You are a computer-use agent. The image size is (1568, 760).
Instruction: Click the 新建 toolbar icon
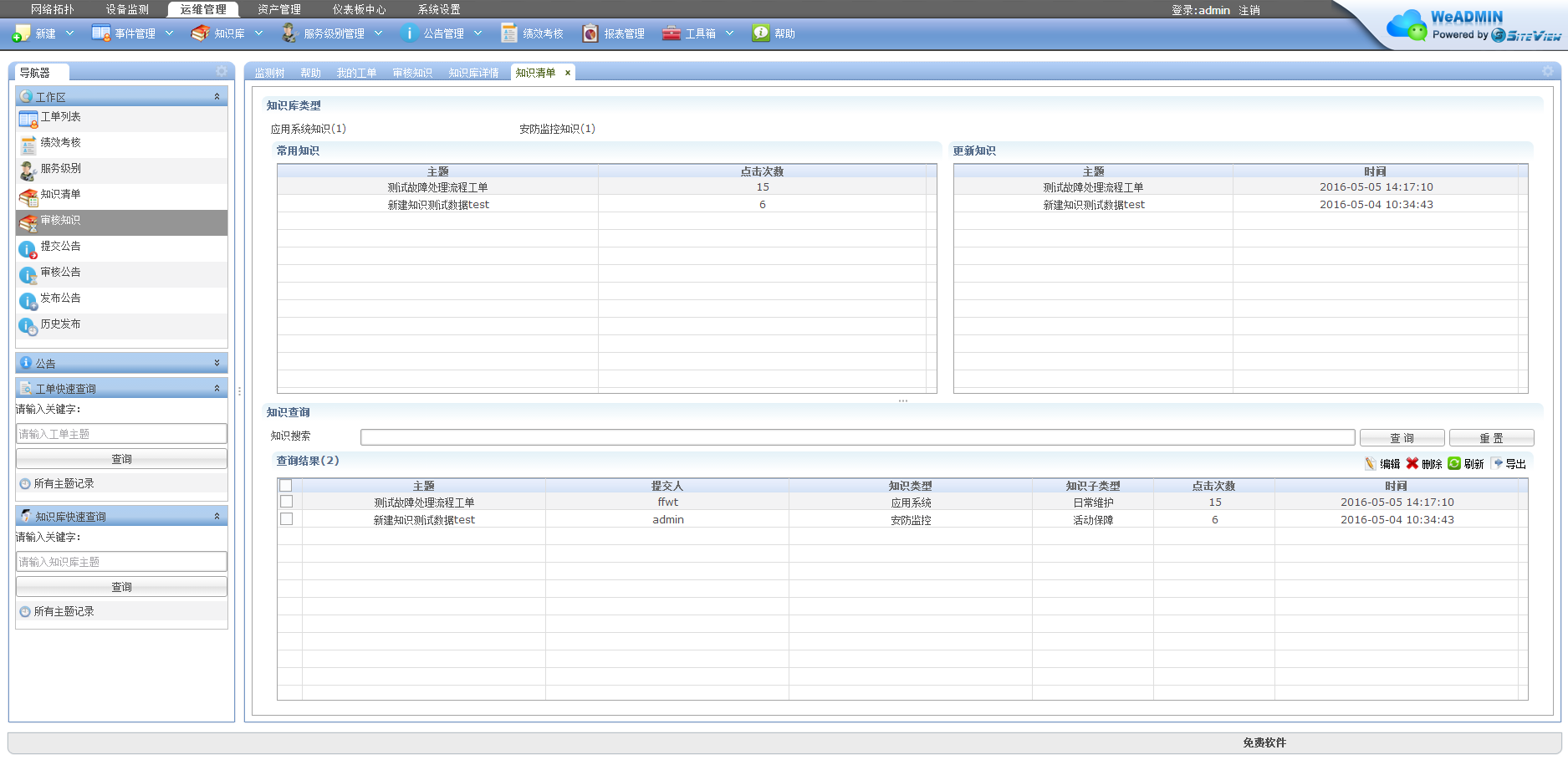click(x=21, y=33)
